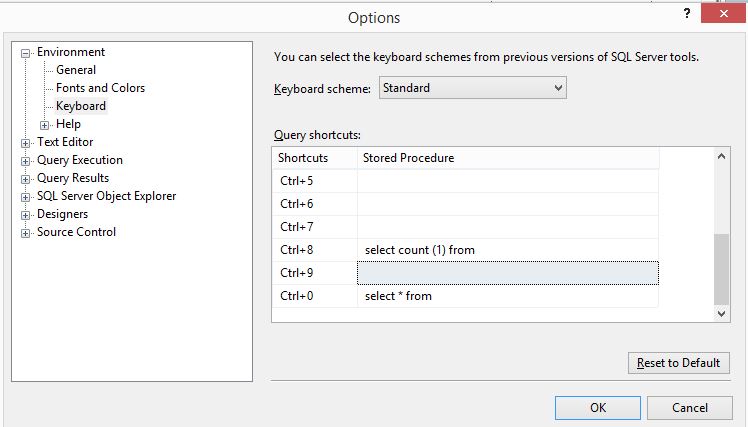Viewport: 748px width, 427px height.
Task: Expand the Query Results node
Action: point(25,179)
